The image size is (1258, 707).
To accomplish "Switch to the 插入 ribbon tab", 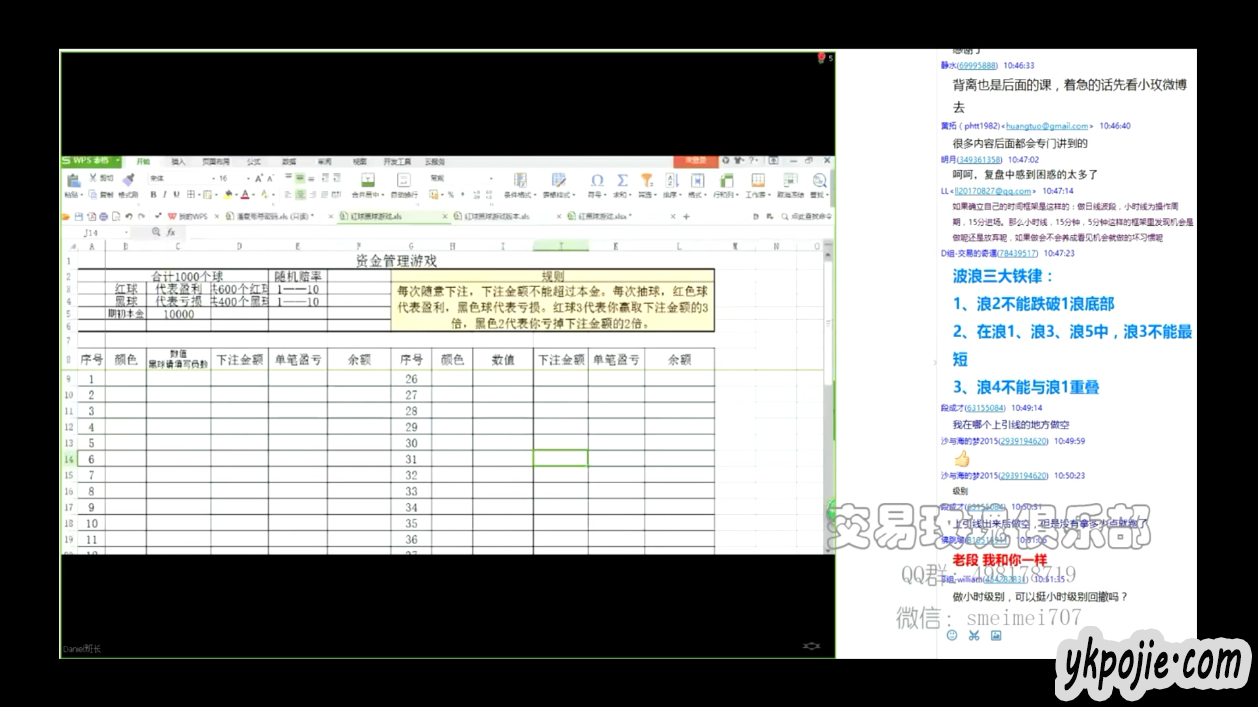I will click(178, 161).
